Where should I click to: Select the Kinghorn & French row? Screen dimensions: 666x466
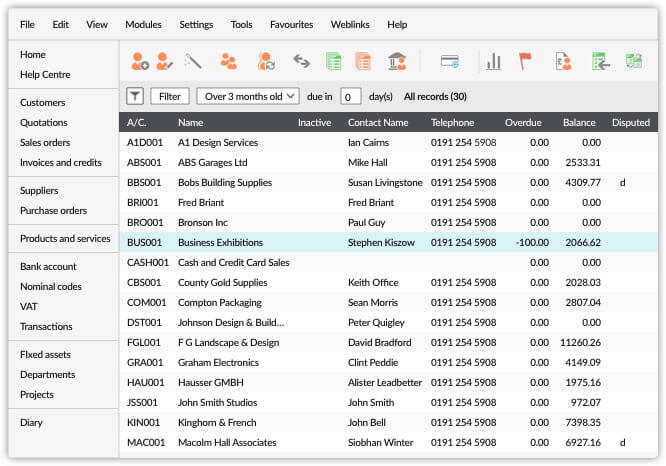pos(389,422)
